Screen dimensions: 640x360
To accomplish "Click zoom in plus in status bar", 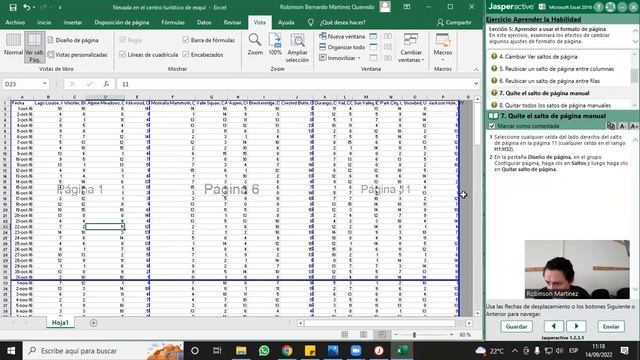I will click(451, 335).
